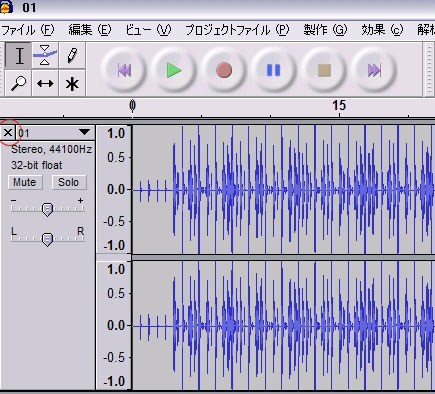Select the Multi-tool asterisk
This screenshot has height=394, width=435.
click(x=72, y=83)
